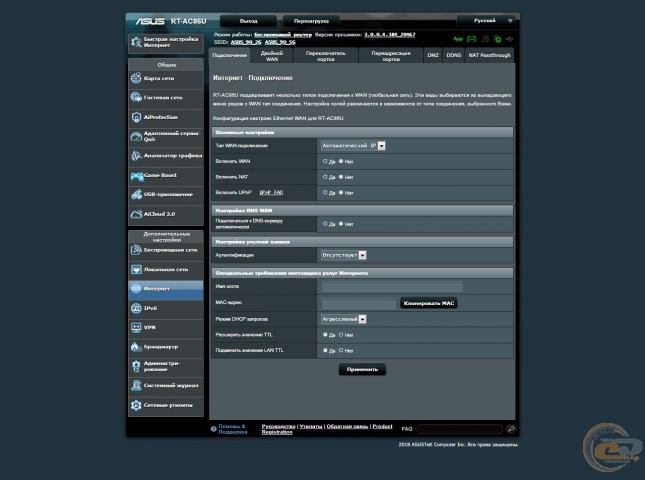Screen dimensions: 645x480
Task: Switch to the Переключатель портов tab
Action: (x=325, y=56)
